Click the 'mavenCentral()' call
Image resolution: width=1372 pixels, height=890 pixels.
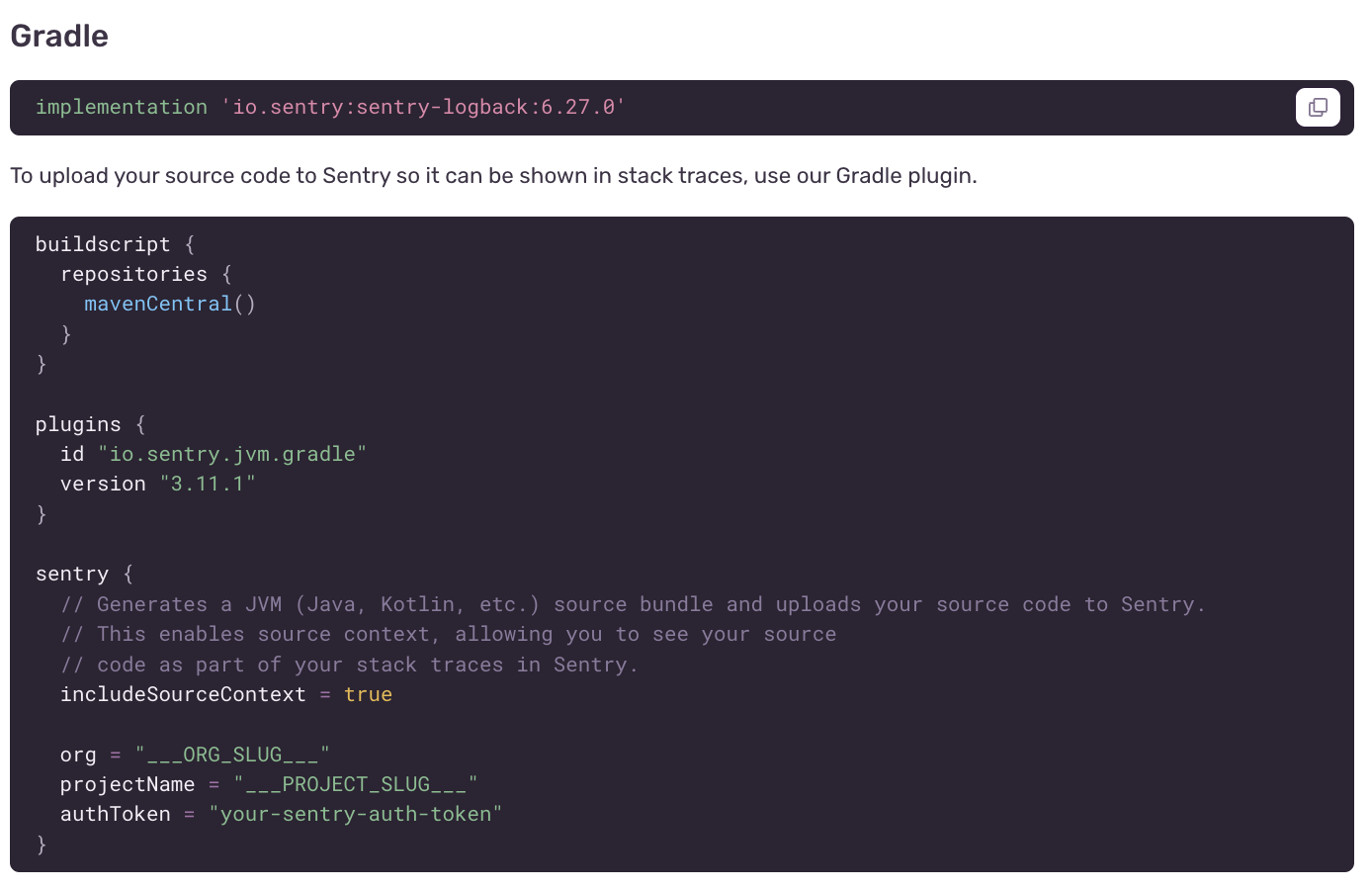(x=170, y=304)
